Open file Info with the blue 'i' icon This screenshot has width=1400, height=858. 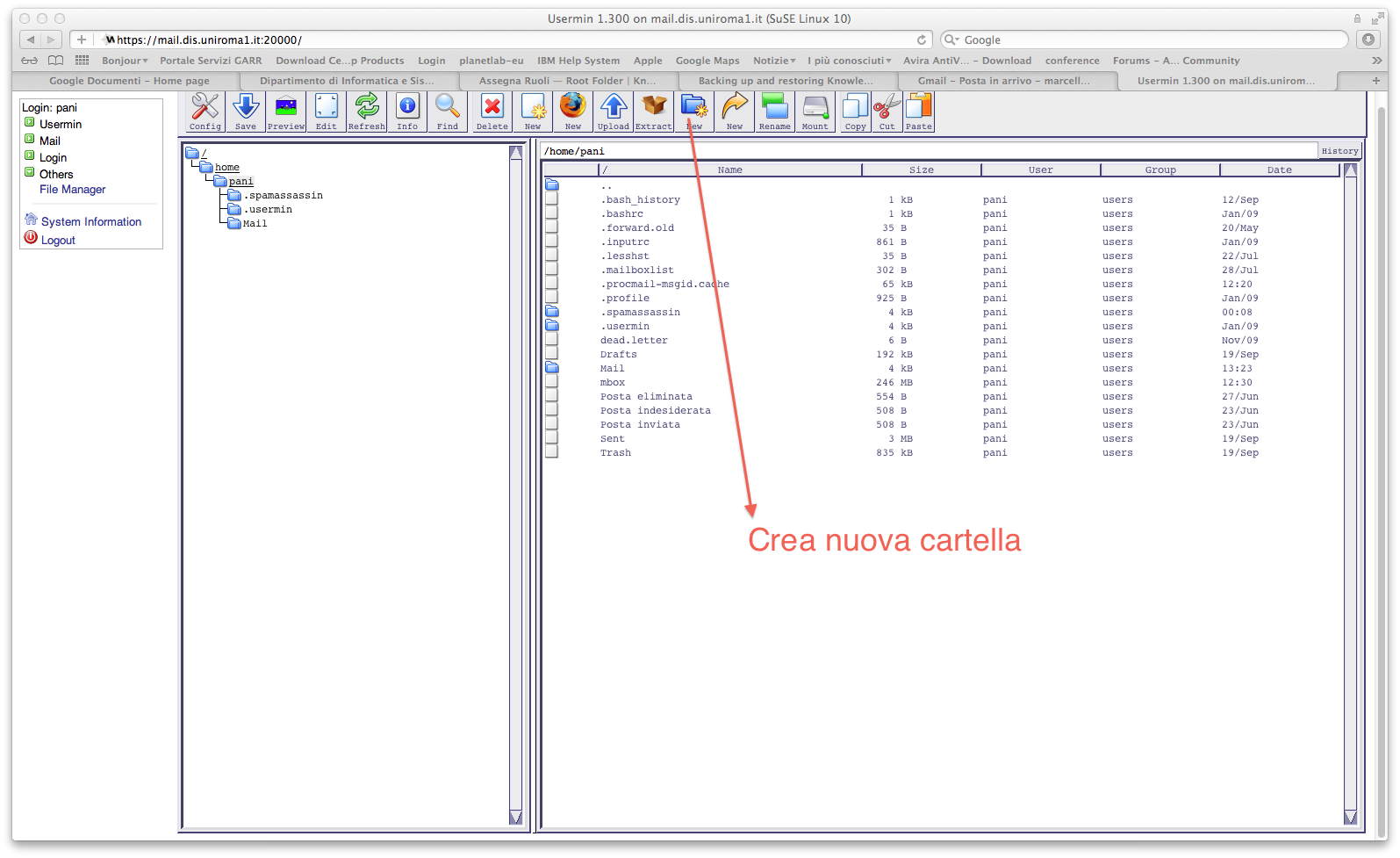tap(407, 112)
